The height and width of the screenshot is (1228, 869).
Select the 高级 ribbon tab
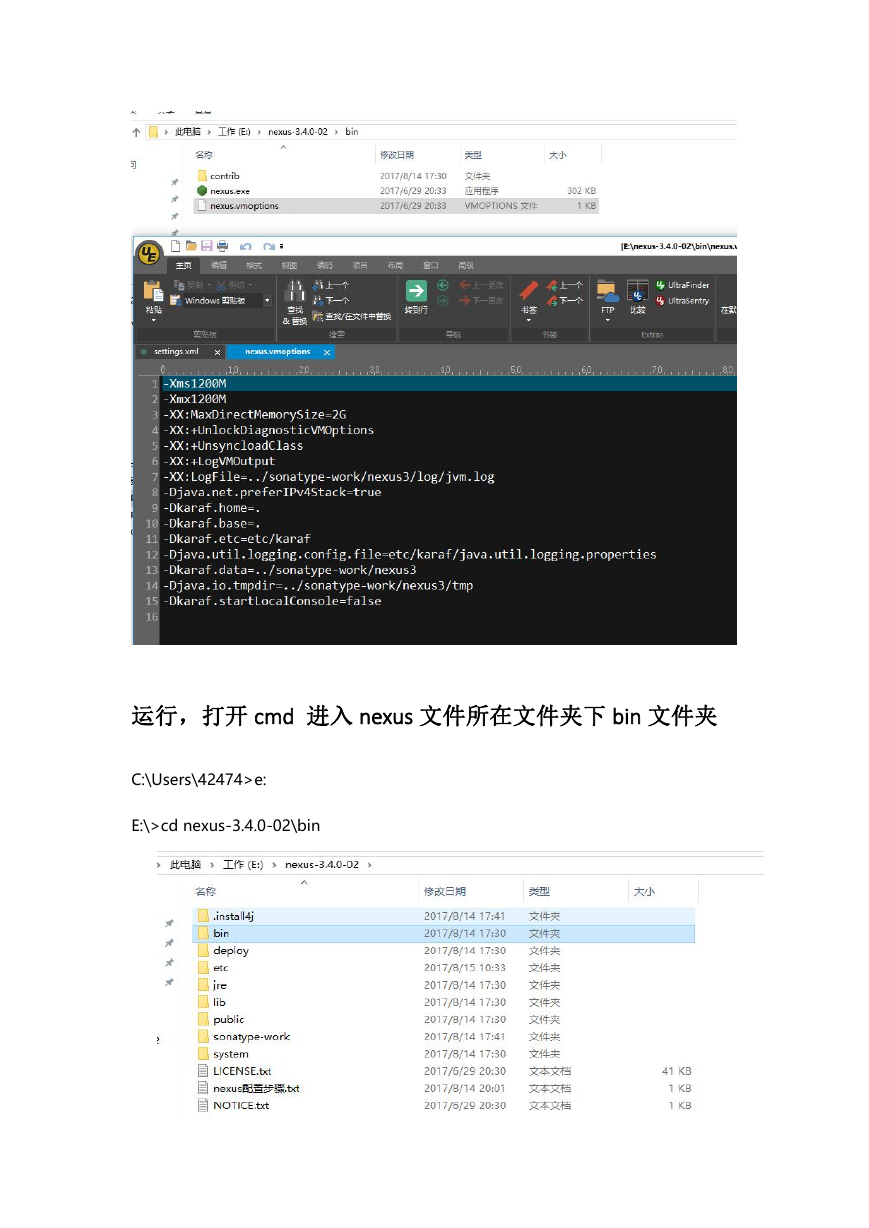(466, 265)
